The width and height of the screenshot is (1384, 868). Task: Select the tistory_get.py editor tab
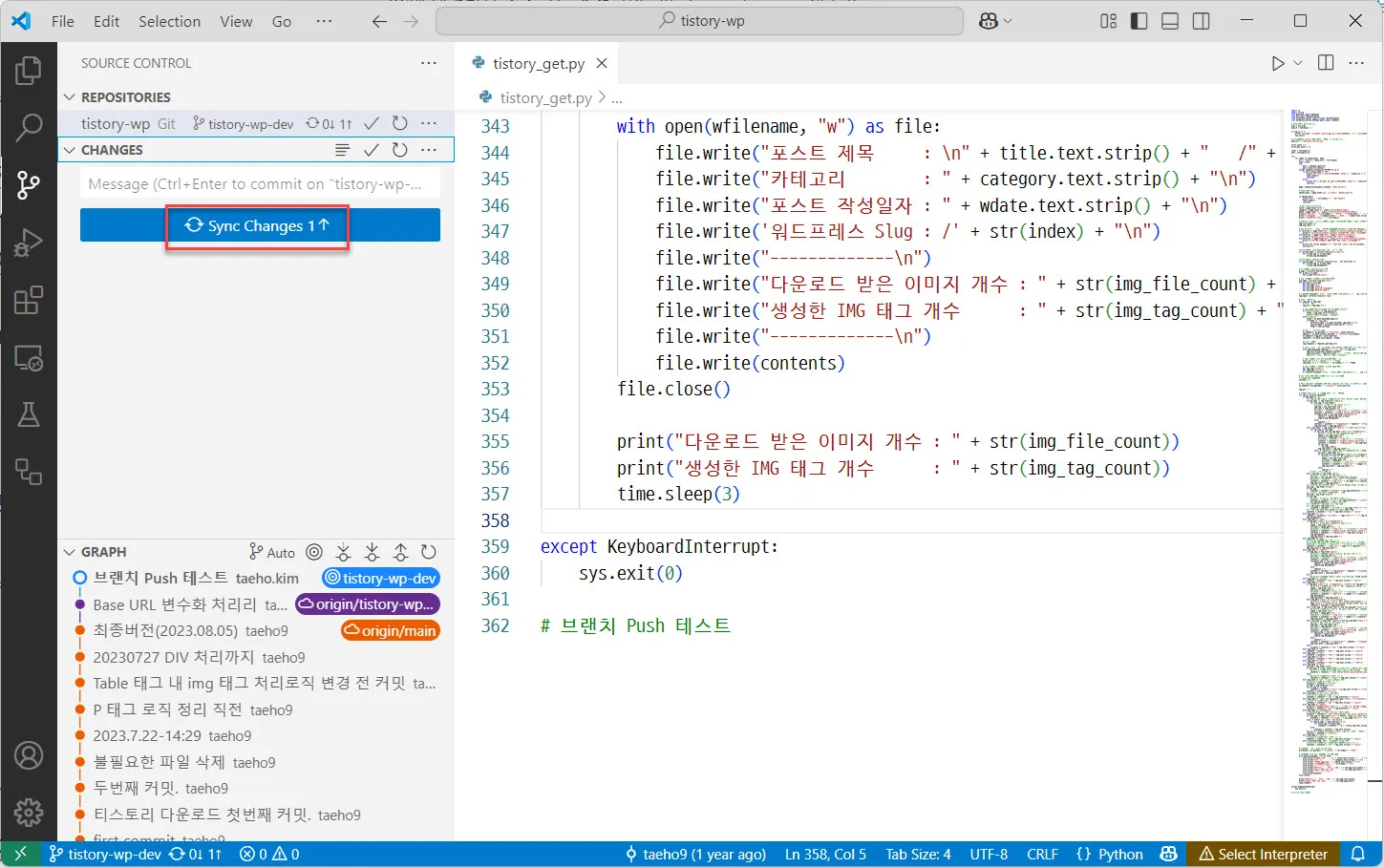(540, 63)
